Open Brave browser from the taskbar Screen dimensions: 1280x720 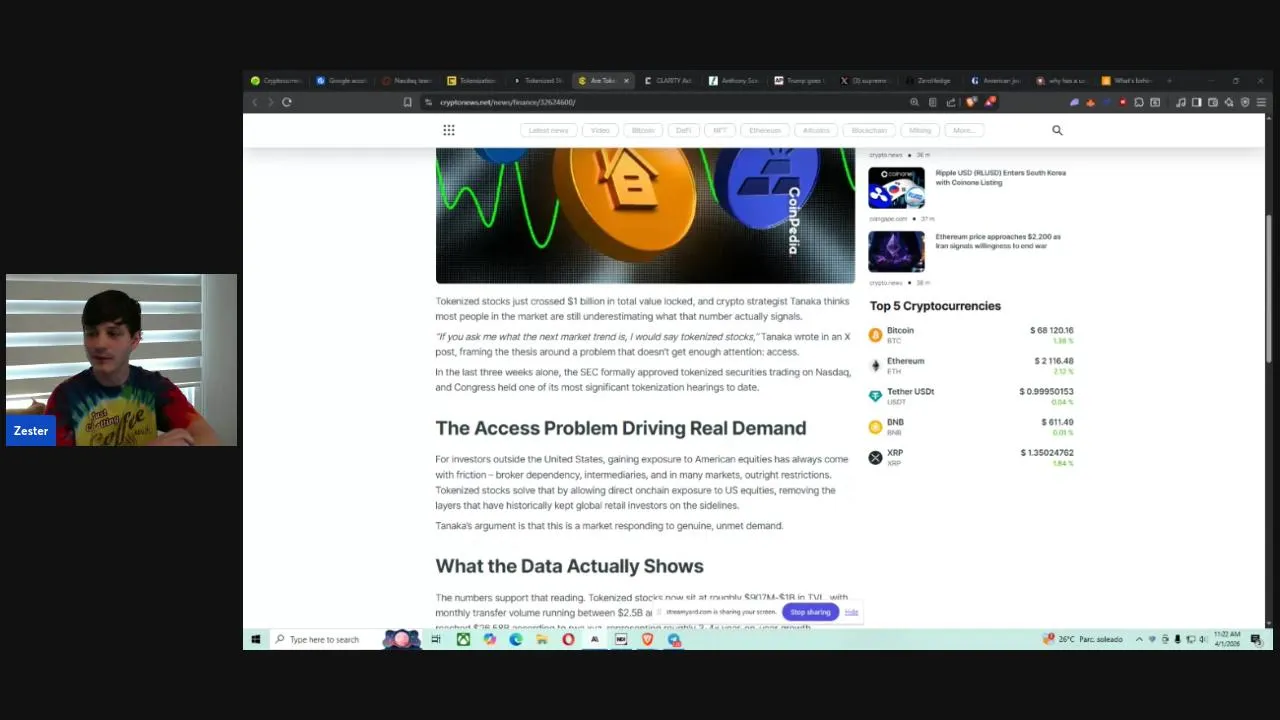click(x=647, y=639)
